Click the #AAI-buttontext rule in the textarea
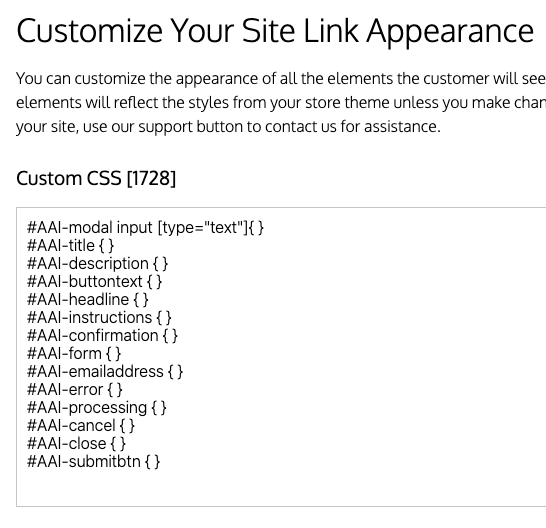Image resolution: width=546 pixels, height=528 pixels. point(94,282)
